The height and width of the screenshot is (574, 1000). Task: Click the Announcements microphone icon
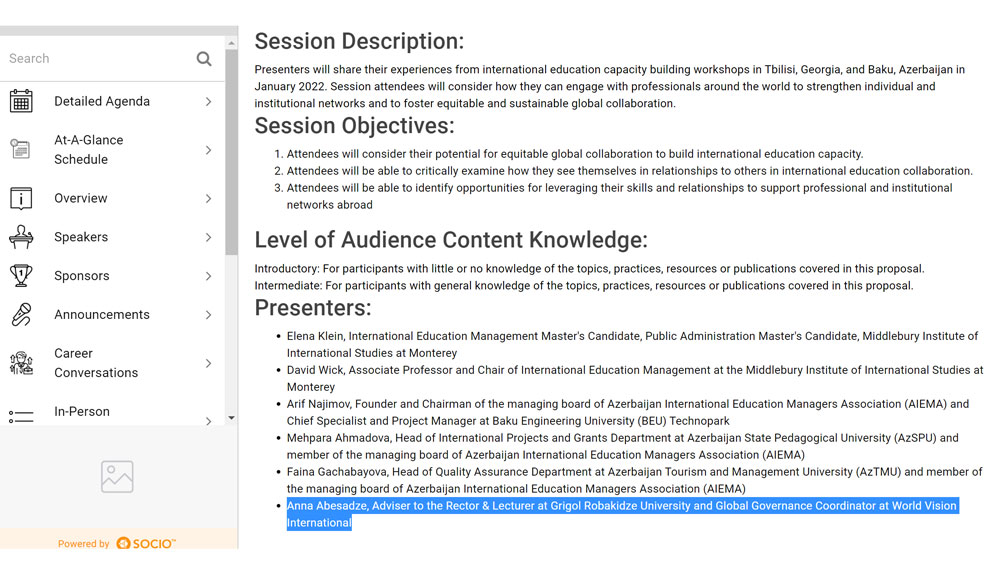21,314
